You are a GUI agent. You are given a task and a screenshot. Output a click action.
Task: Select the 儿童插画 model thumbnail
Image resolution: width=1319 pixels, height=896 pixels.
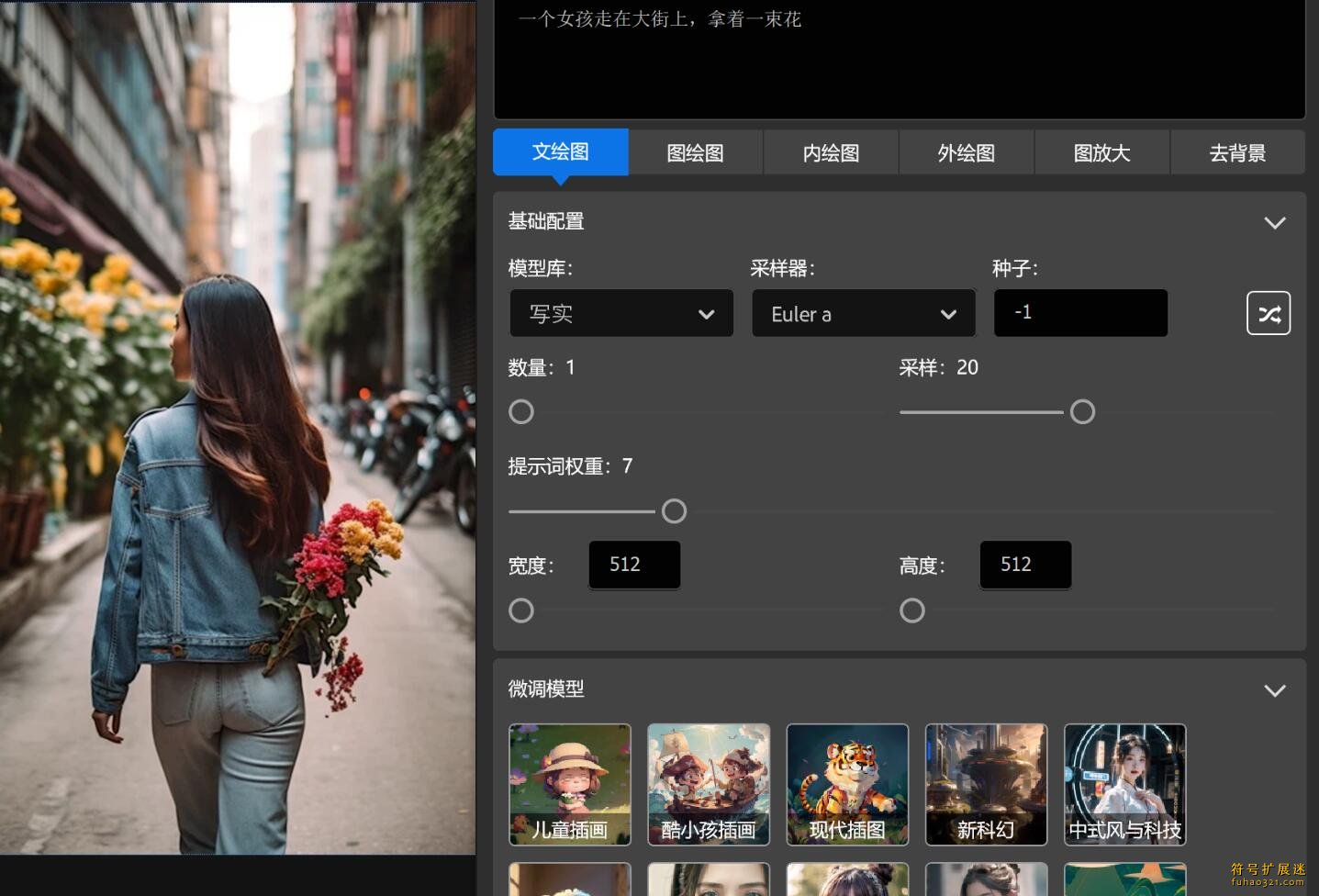point(570,784)
